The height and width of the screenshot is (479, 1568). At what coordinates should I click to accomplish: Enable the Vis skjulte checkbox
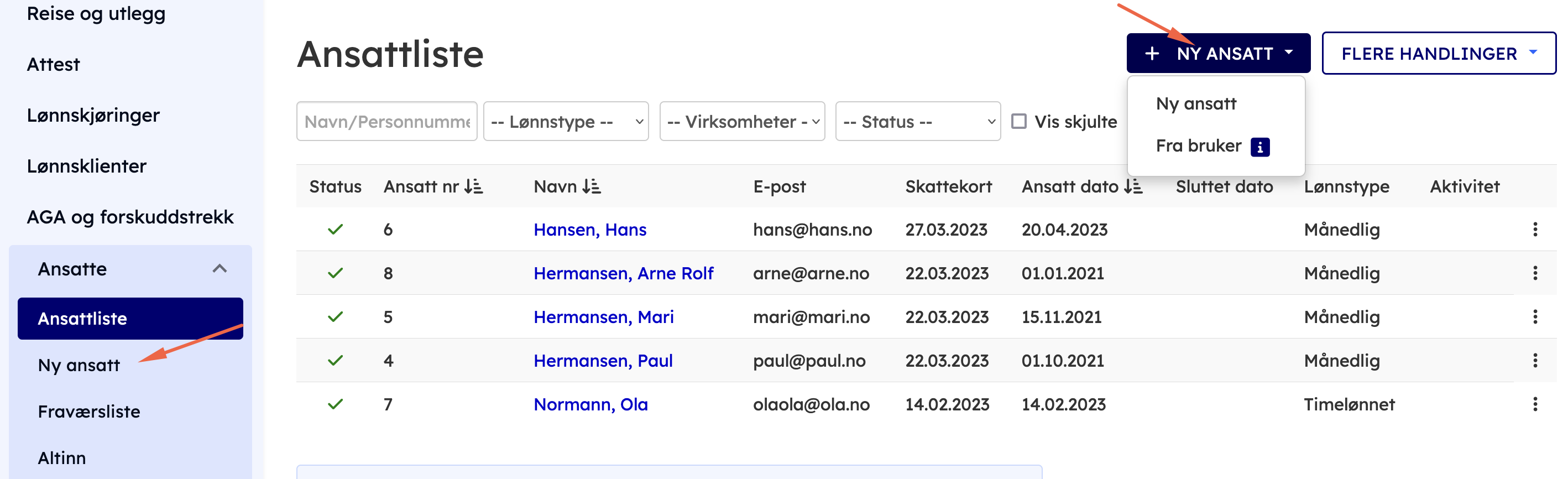point(1018,121)
